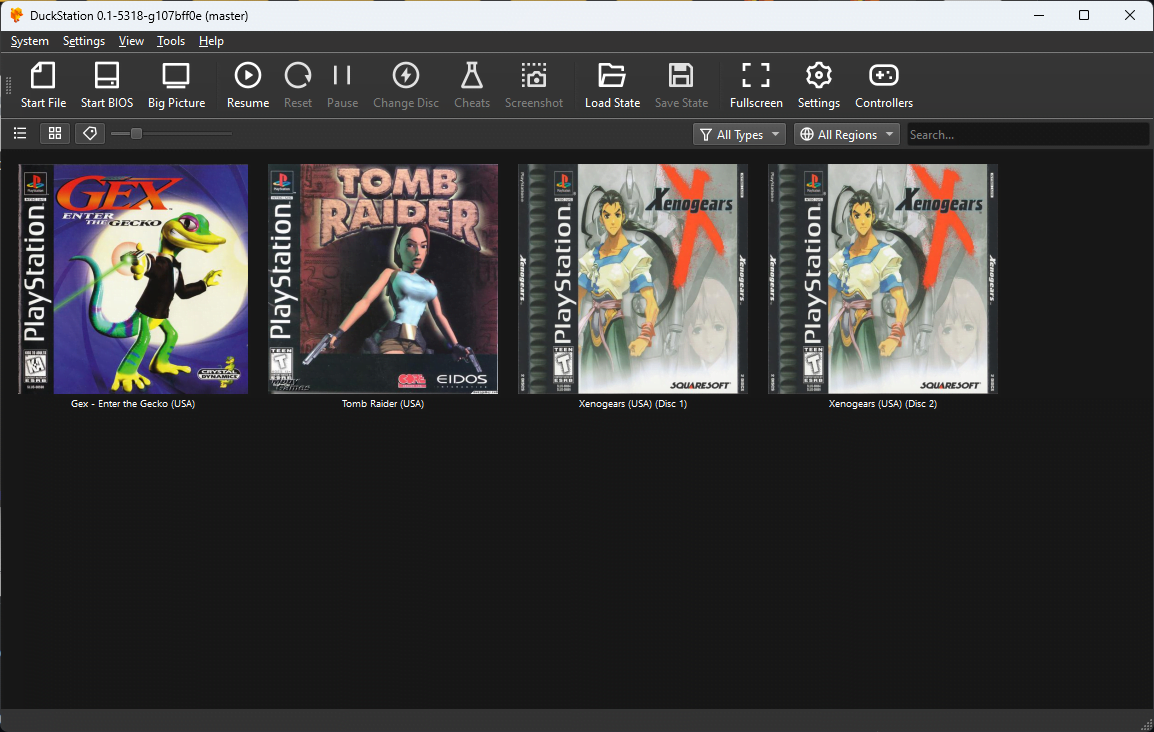The image size is (1154, 732).
Task: Open the Controllers configuration
Action: 883,86
